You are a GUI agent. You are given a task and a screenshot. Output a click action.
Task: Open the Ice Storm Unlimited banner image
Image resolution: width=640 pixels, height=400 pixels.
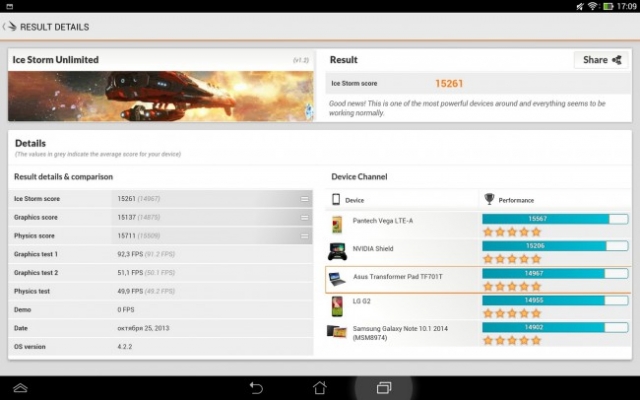[x=161, y=96]
